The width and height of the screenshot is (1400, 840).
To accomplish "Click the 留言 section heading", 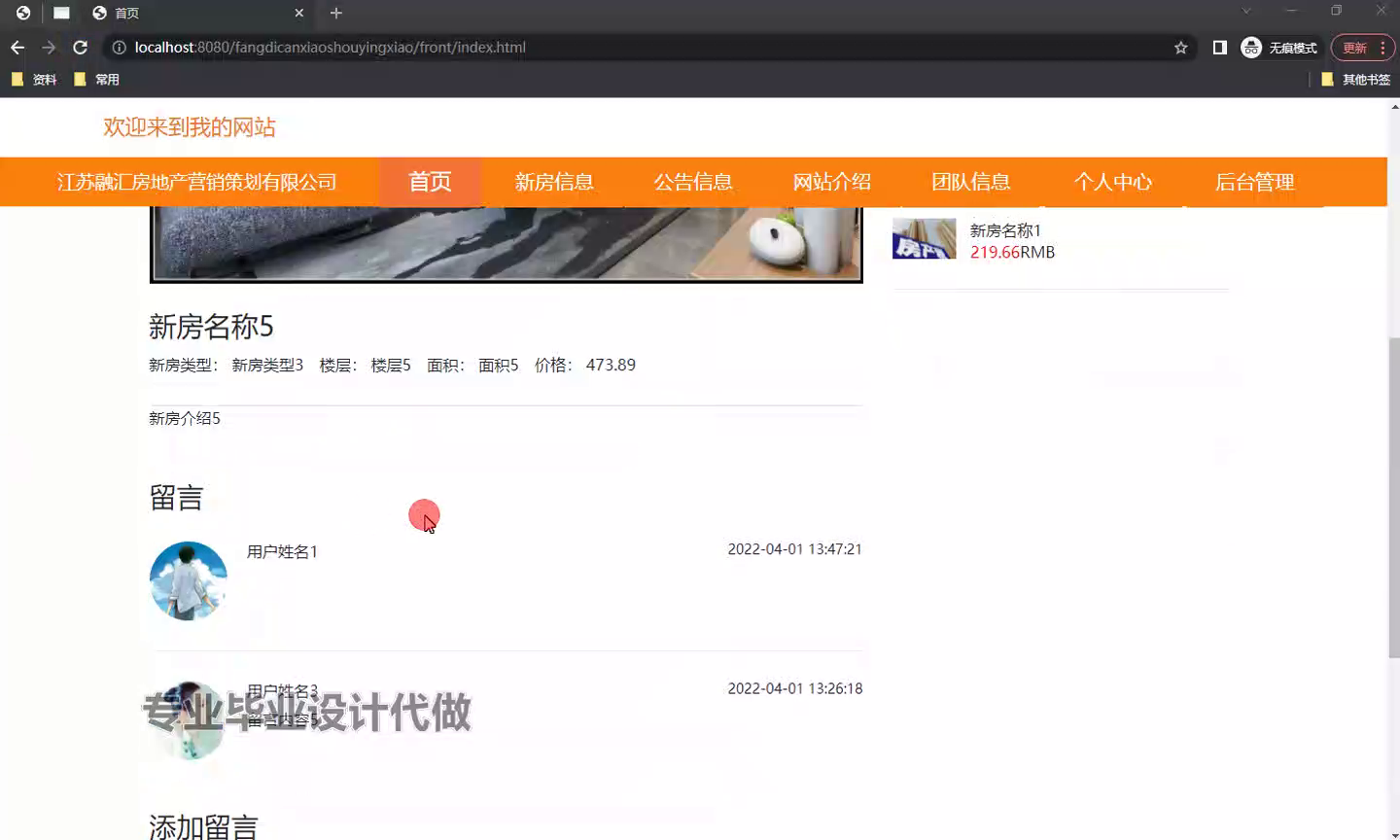I will 176,498.
